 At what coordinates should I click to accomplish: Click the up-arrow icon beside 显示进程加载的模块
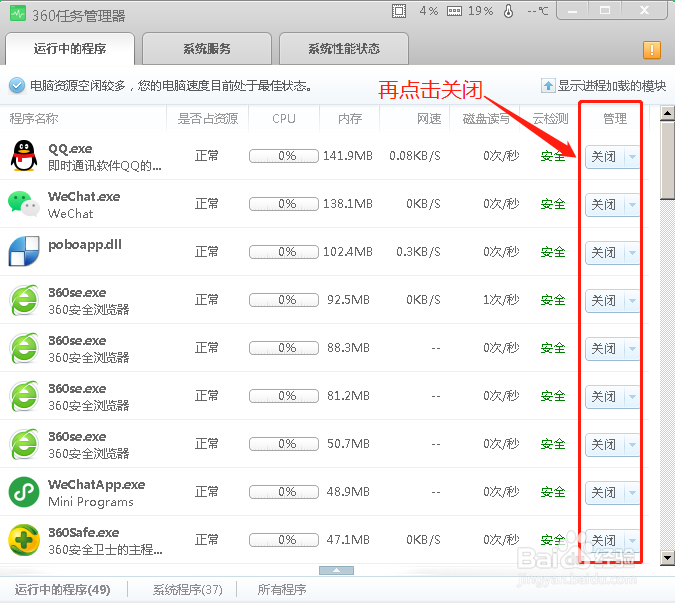coord(548,86)
